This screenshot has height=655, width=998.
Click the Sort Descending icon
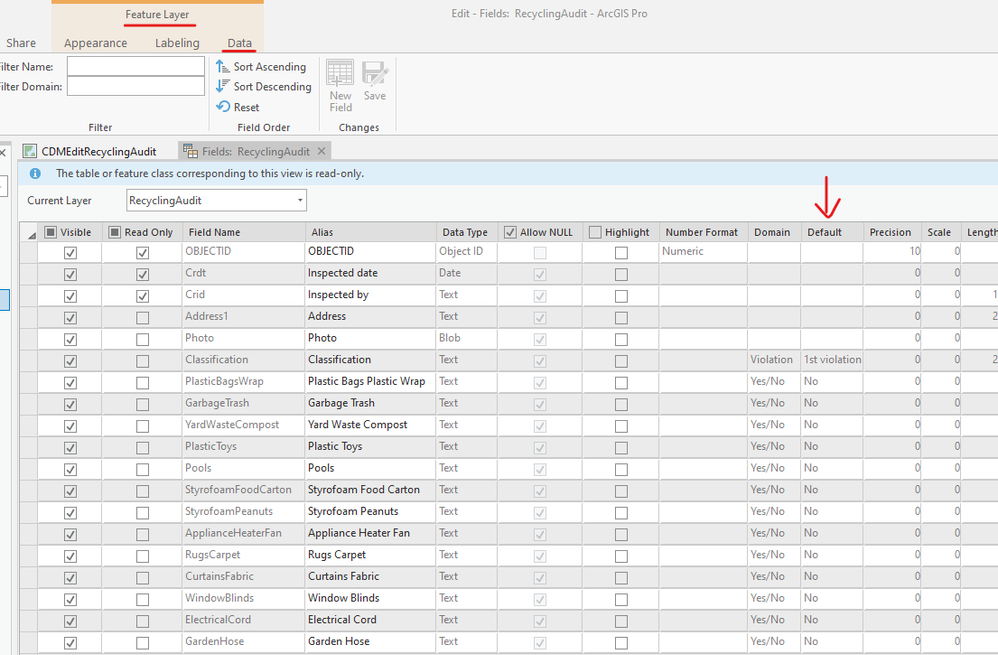222,86
